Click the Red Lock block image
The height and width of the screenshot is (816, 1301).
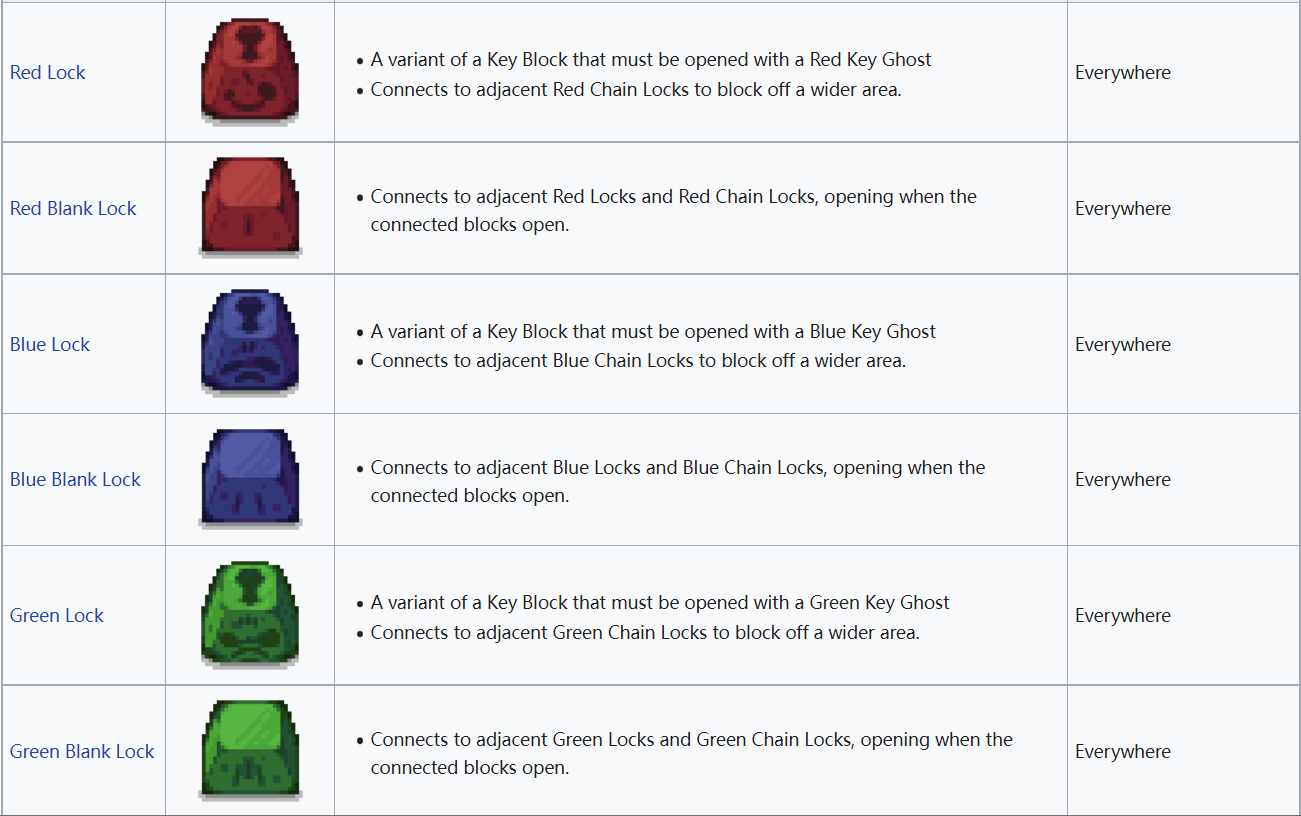coord(250,72)
